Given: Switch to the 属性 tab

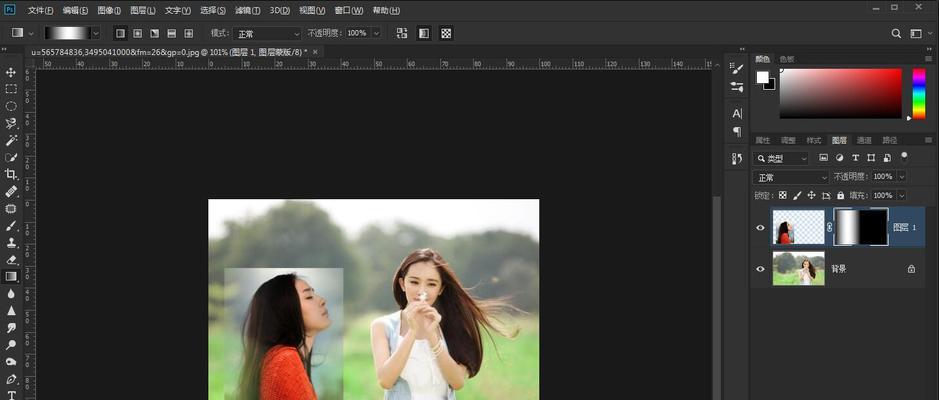Looking at the screenshot, I should (762, 140).
